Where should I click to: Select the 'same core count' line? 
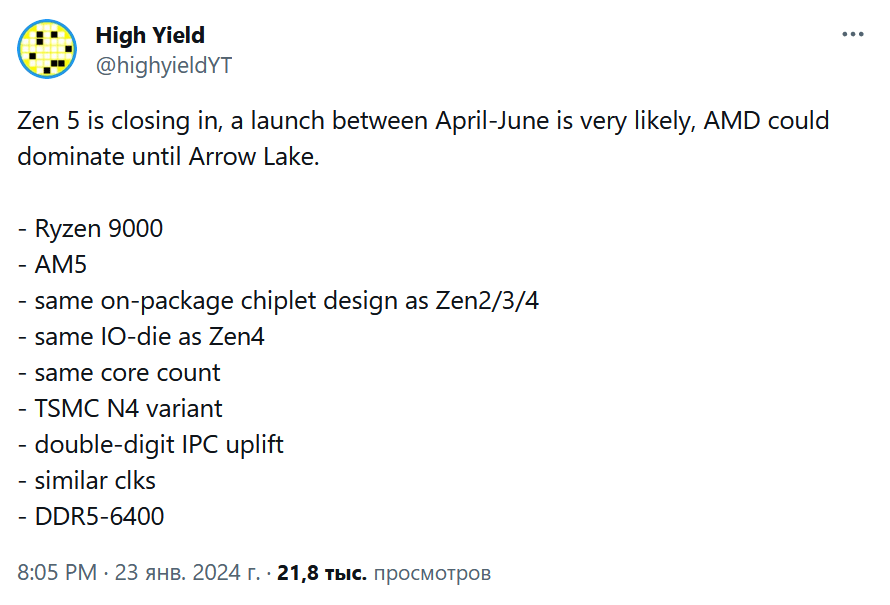119,373
